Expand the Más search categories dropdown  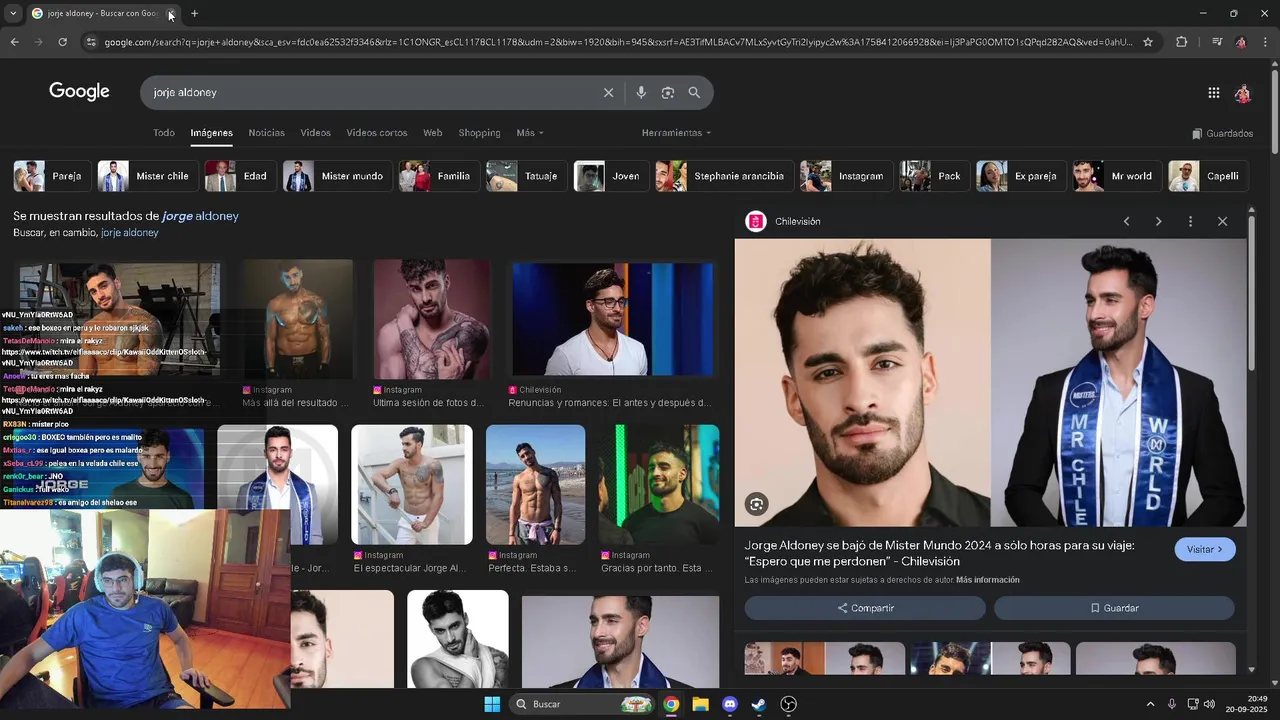point(530,133)
